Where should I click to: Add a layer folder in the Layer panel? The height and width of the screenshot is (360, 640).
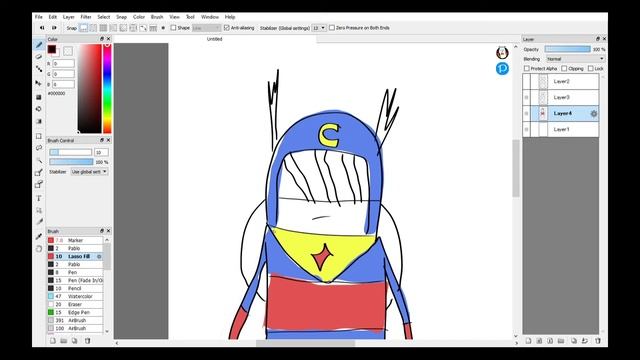[x=561, y=341]
